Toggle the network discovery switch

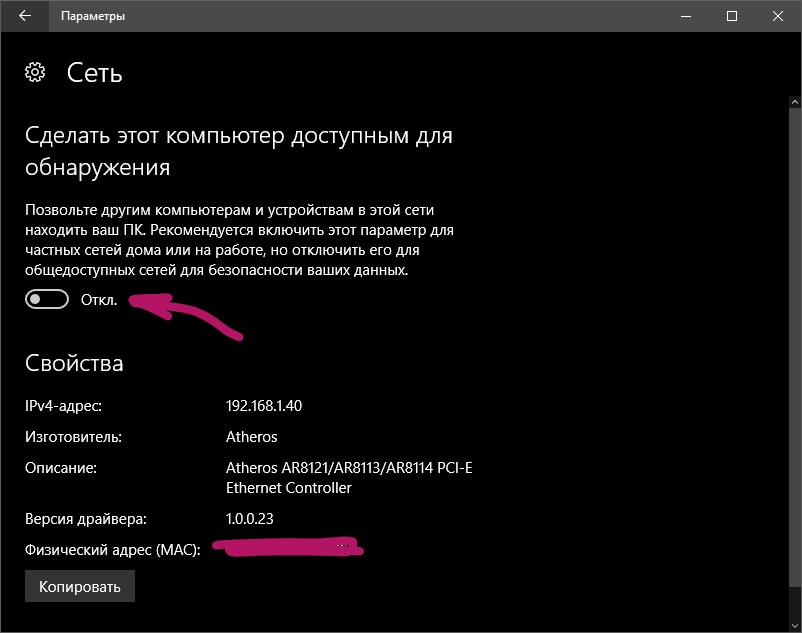[x=47, y=299]
